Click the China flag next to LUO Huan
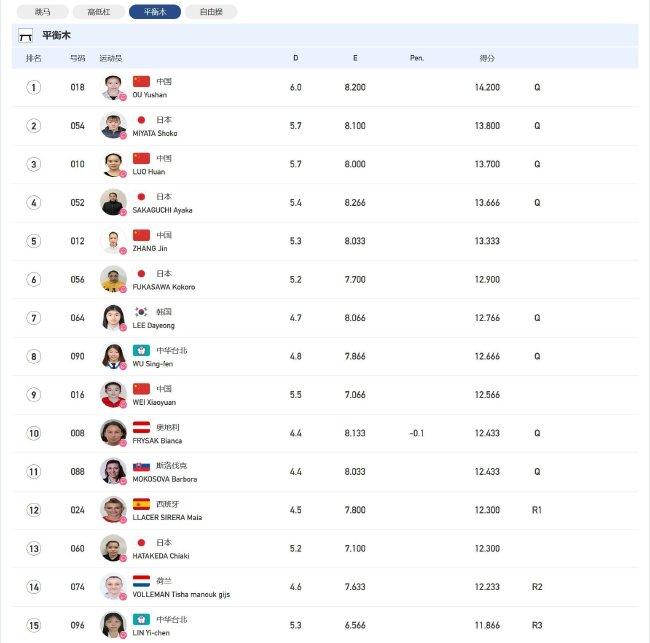The height and width of the screenshot is (643, 650). pyautogui.click(x=141, y=158)
